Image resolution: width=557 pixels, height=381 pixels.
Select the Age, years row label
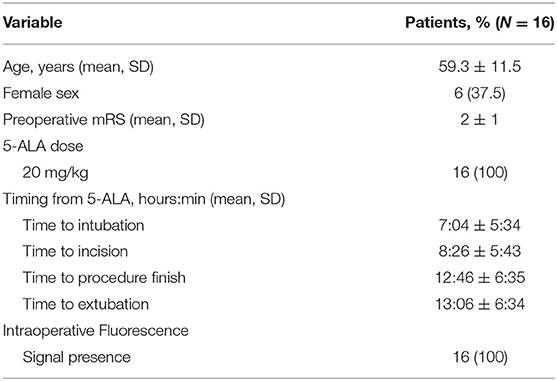point(78,67)
